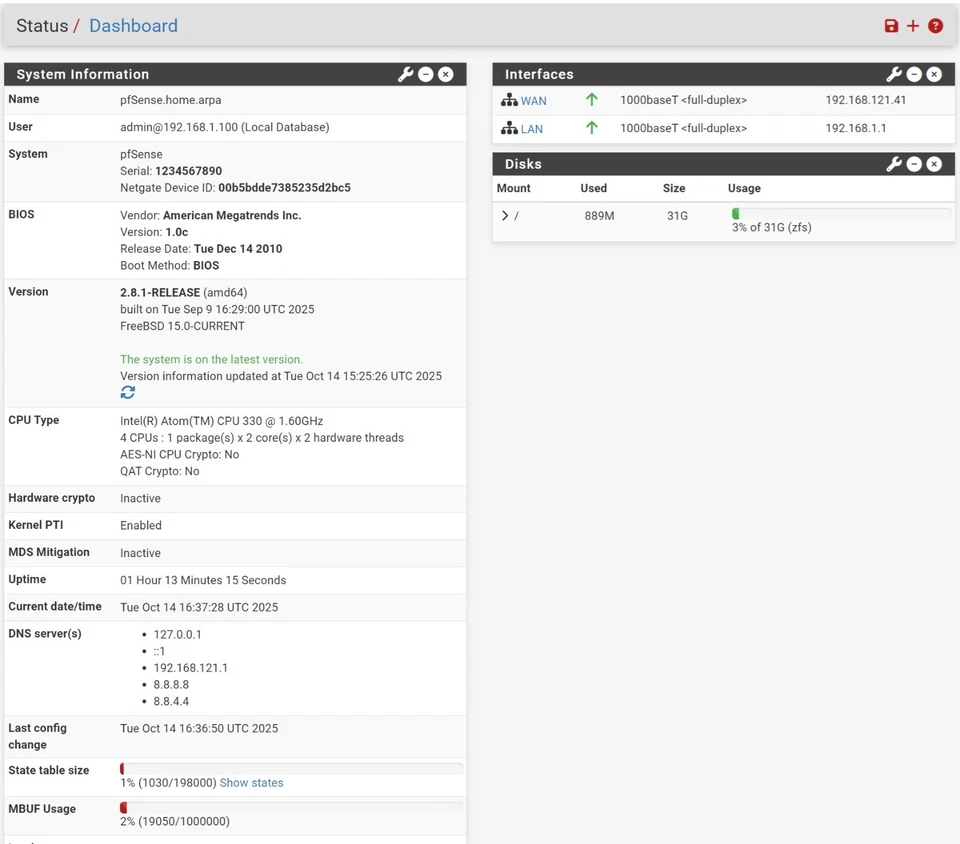Select BIOS vendor American Megatrends Inc.
Screen dimensions: 960x844
[232, 215]
